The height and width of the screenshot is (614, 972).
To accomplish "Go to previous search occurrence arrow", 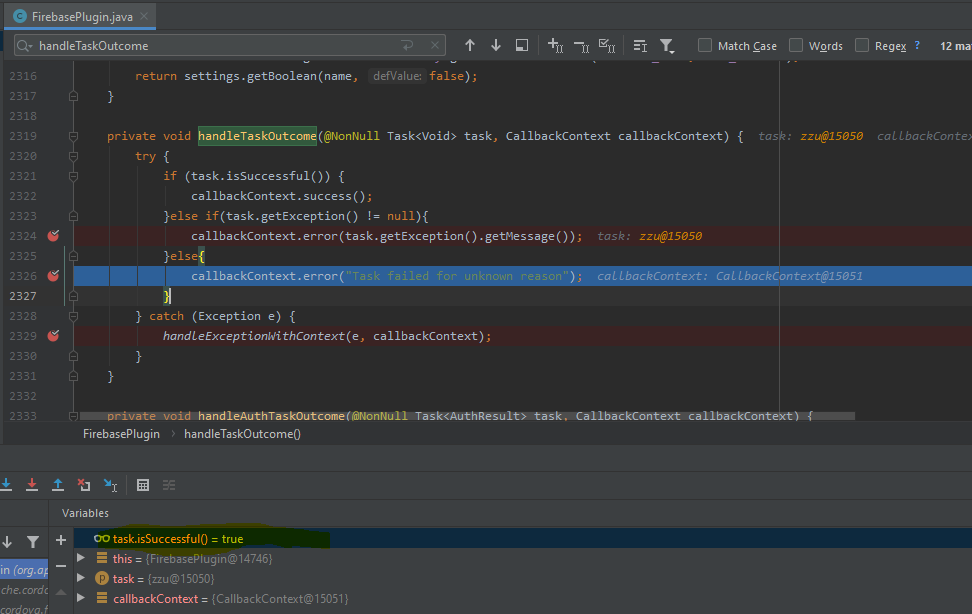I will click(470, 45).
